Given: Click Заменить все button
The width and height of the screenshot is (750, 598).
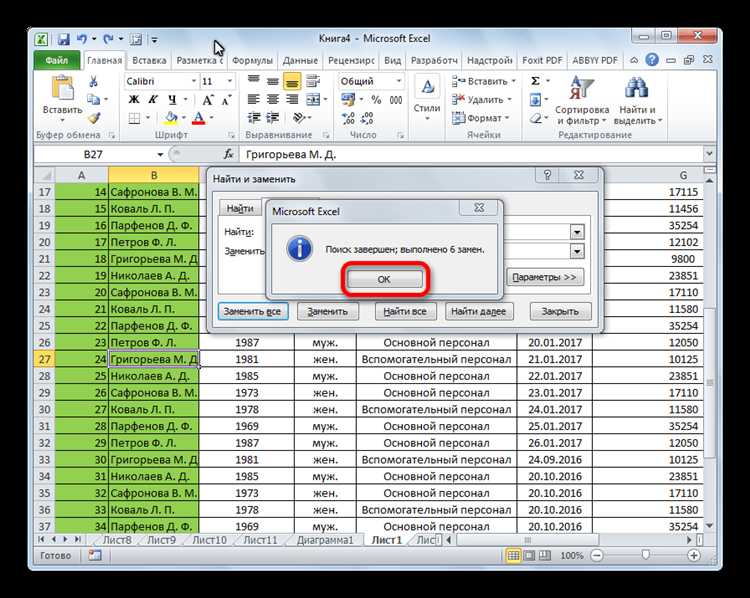Looking at the screenshot, I should pos(253,311).
